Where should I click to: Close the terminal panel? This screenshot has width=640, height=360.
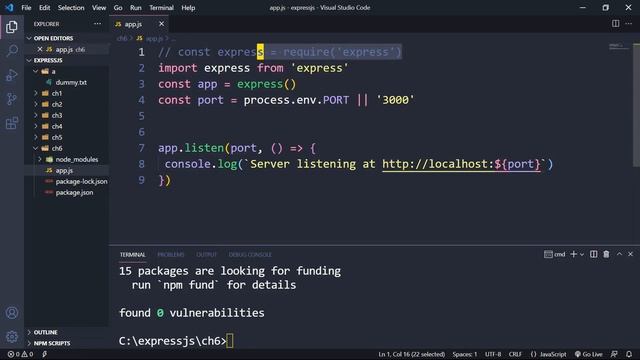tap(630, 254)
